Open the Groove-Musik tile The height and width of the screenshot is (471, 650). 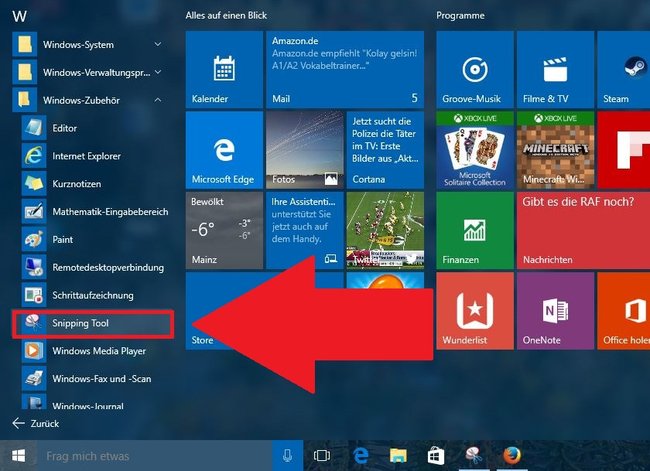[x=475, y=69]
